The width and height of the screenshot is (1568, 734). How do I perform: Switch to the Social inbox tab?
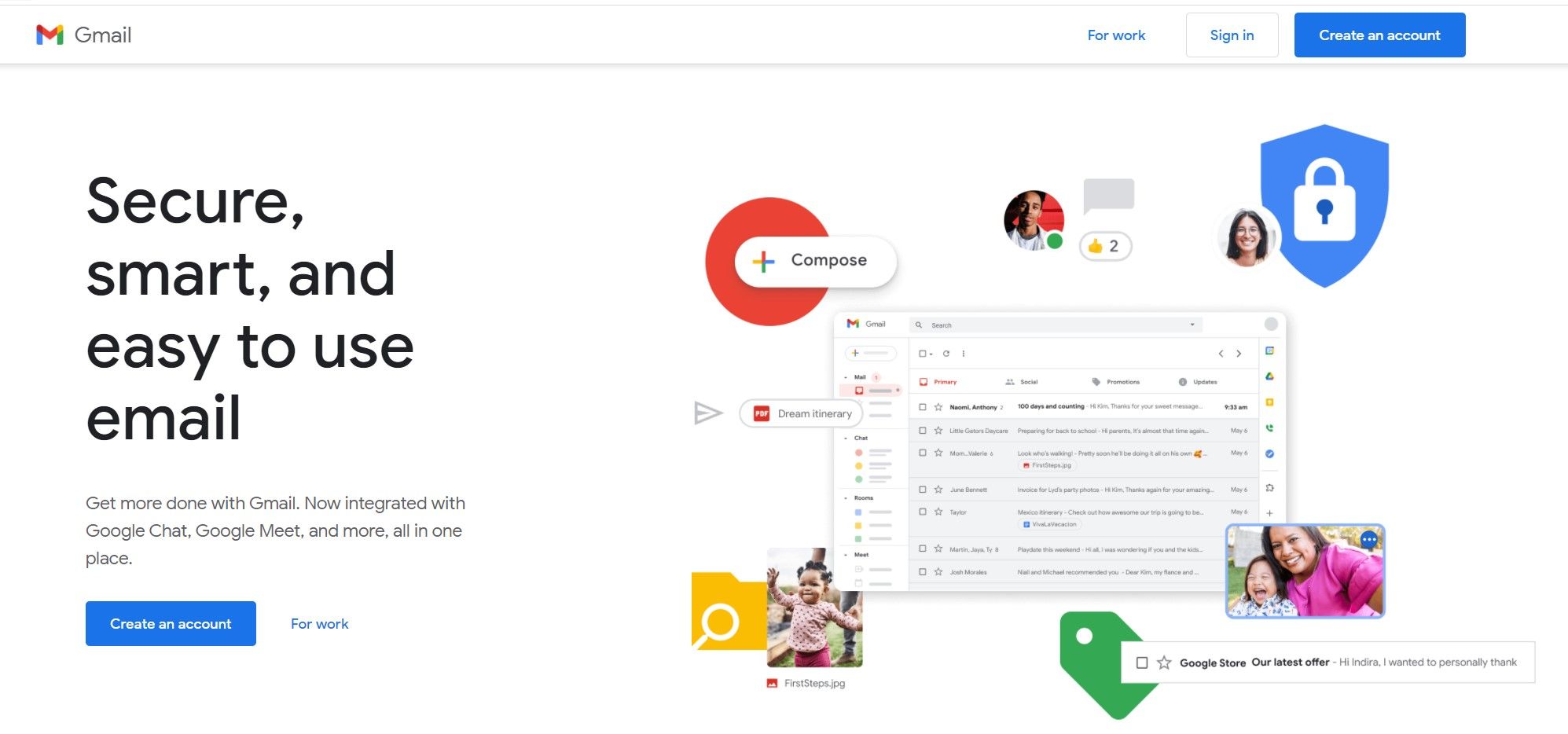[1022, 382]
